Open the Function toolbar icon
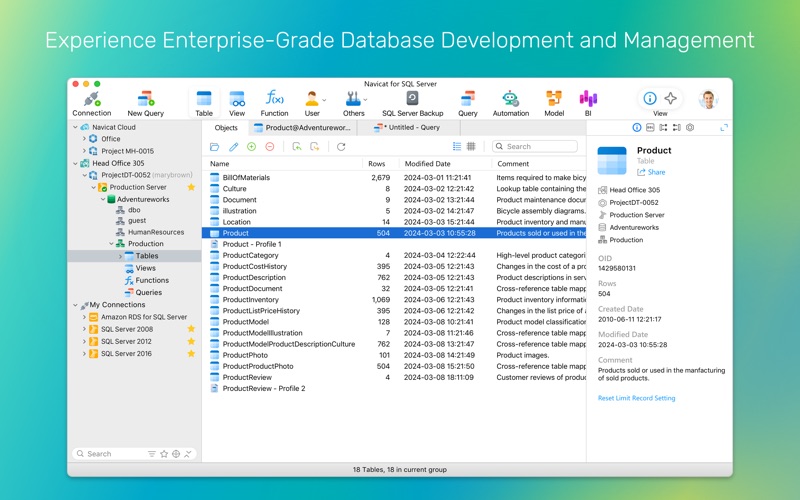The height and width of the screenshot is (500, 800). (x=274, y=104)
